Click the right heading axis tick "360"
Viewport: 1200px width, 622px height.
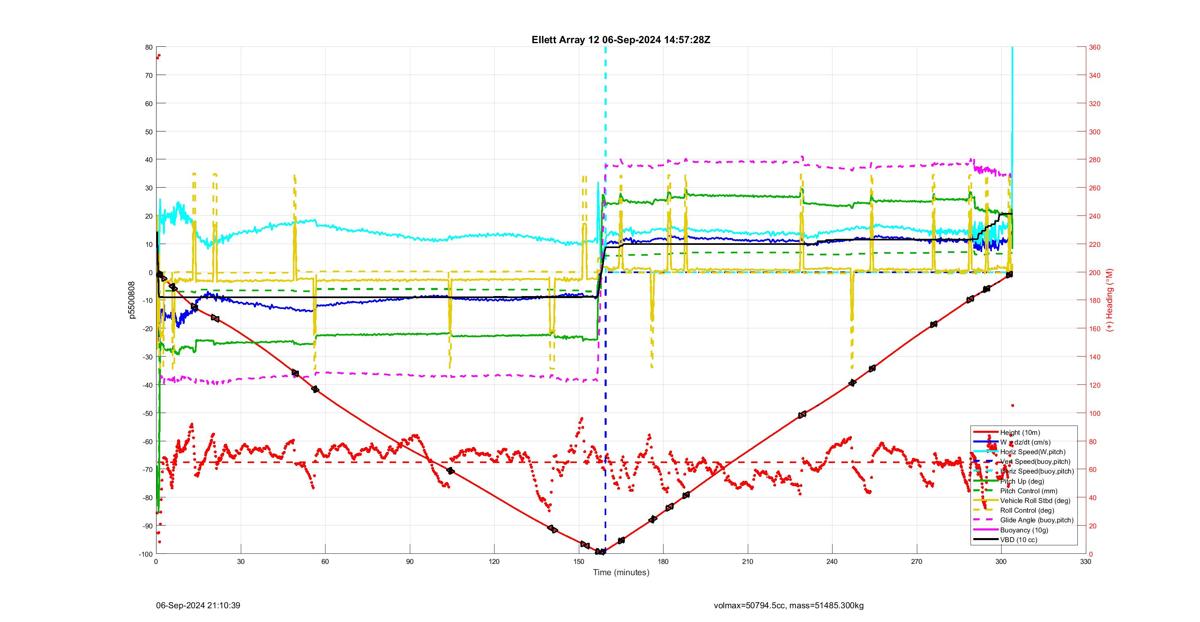coord(1095,47)
